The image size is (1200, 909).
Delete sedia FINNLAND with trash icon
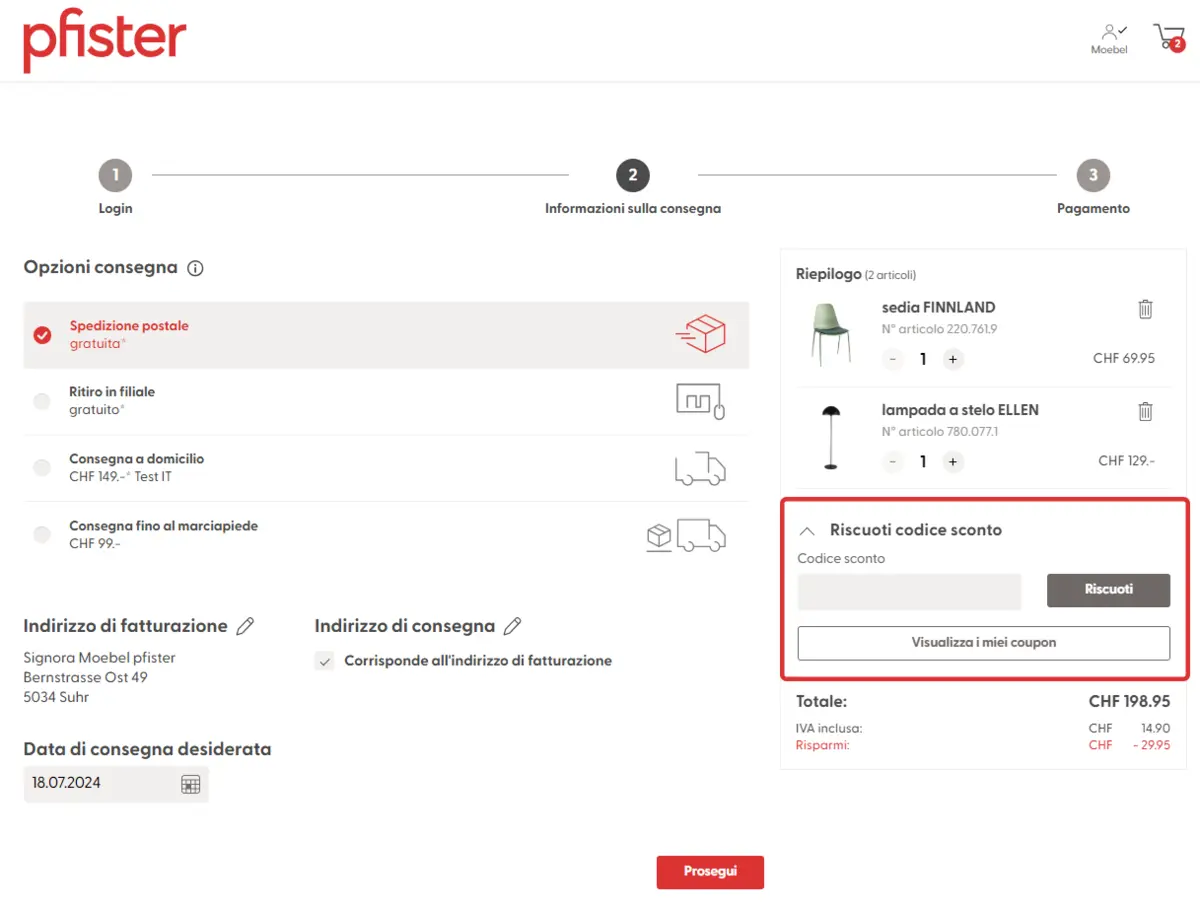[x=1145, y=309]
